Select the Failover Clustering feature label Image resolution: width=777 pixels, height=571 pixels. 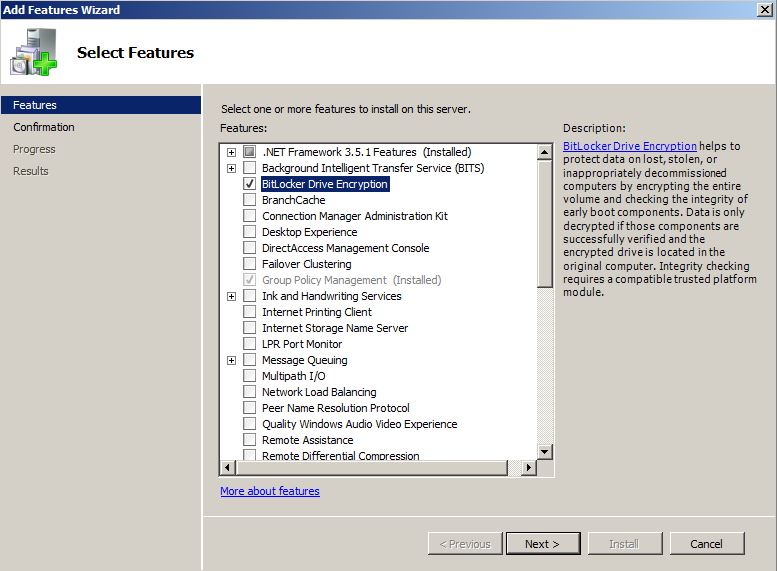tap(307, 264)
